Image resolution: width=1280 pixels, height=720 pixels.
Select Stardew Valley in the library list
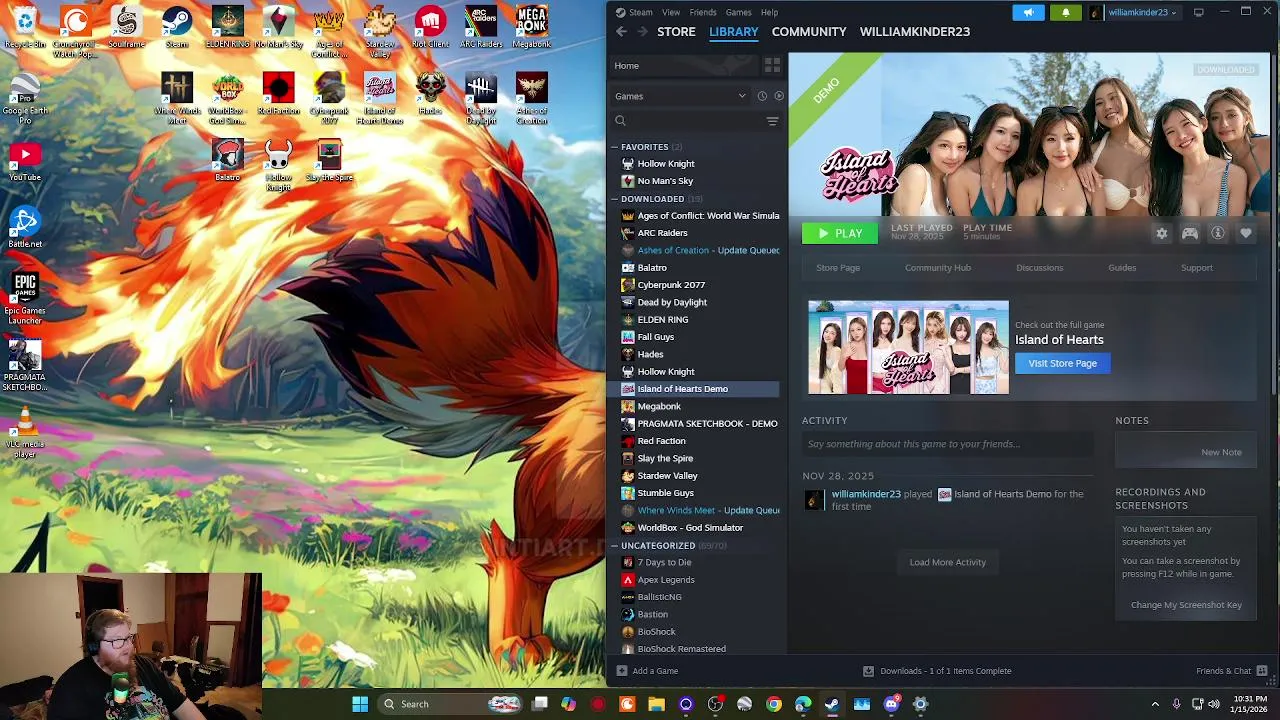[695, 476]
